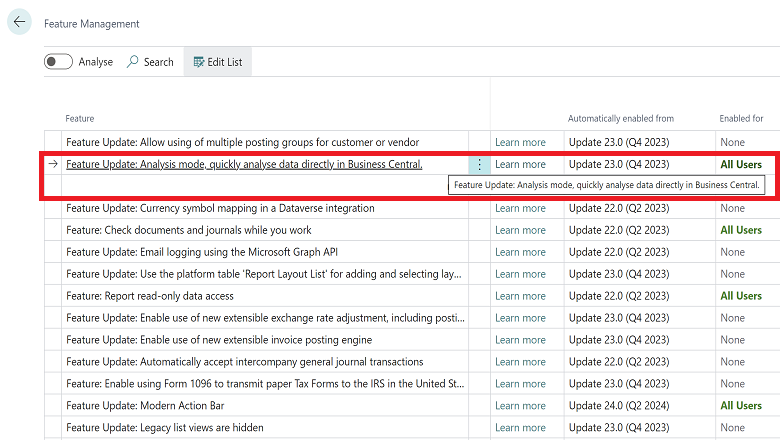Learn more about Analysis mode feature
This screenshot has height=440, width=780.
pyautogui.click(x=520, y=165)
